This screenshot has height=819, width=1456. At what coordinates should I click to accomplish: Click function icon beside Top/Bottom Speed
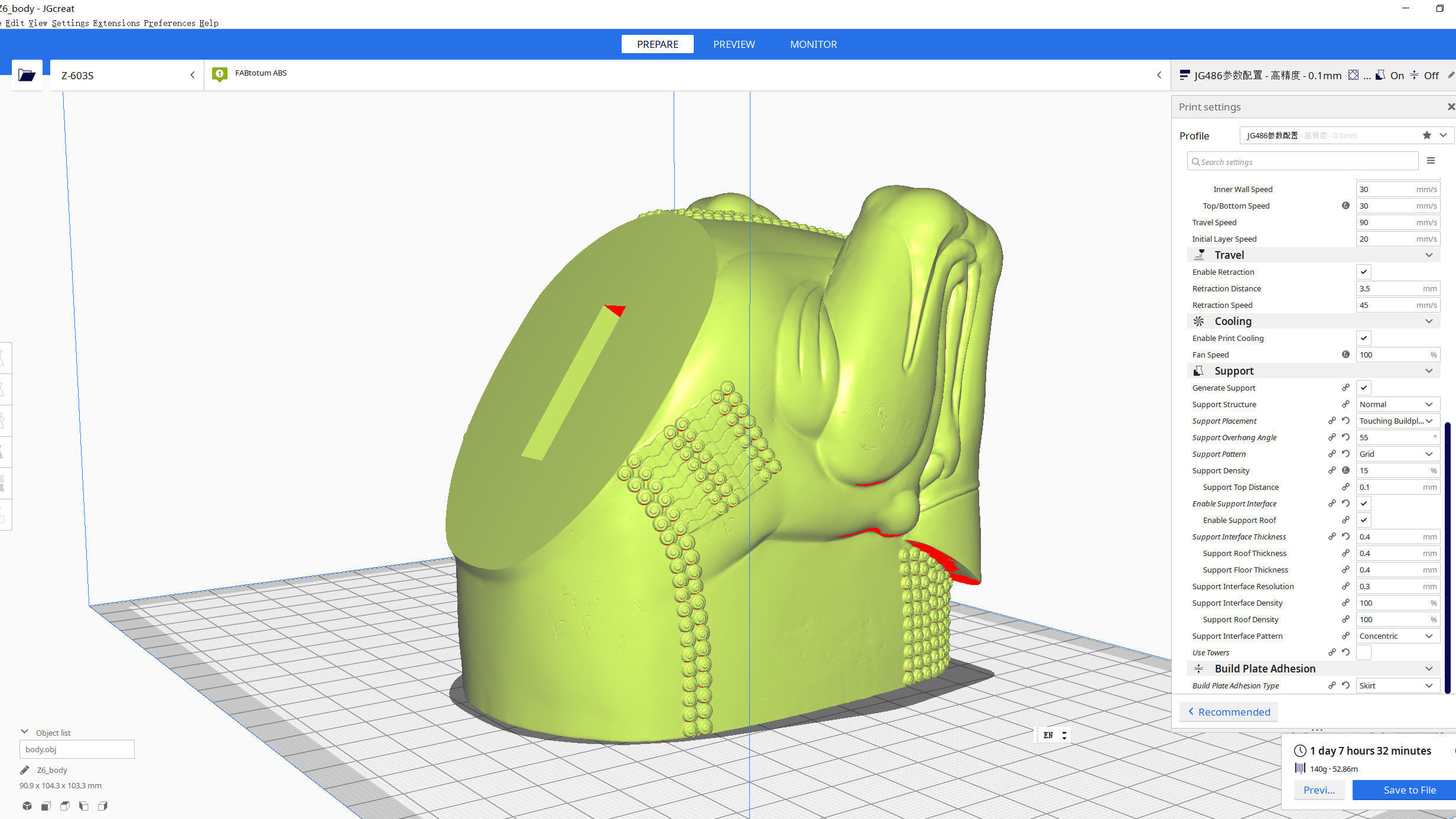[x=1345, y=206]
